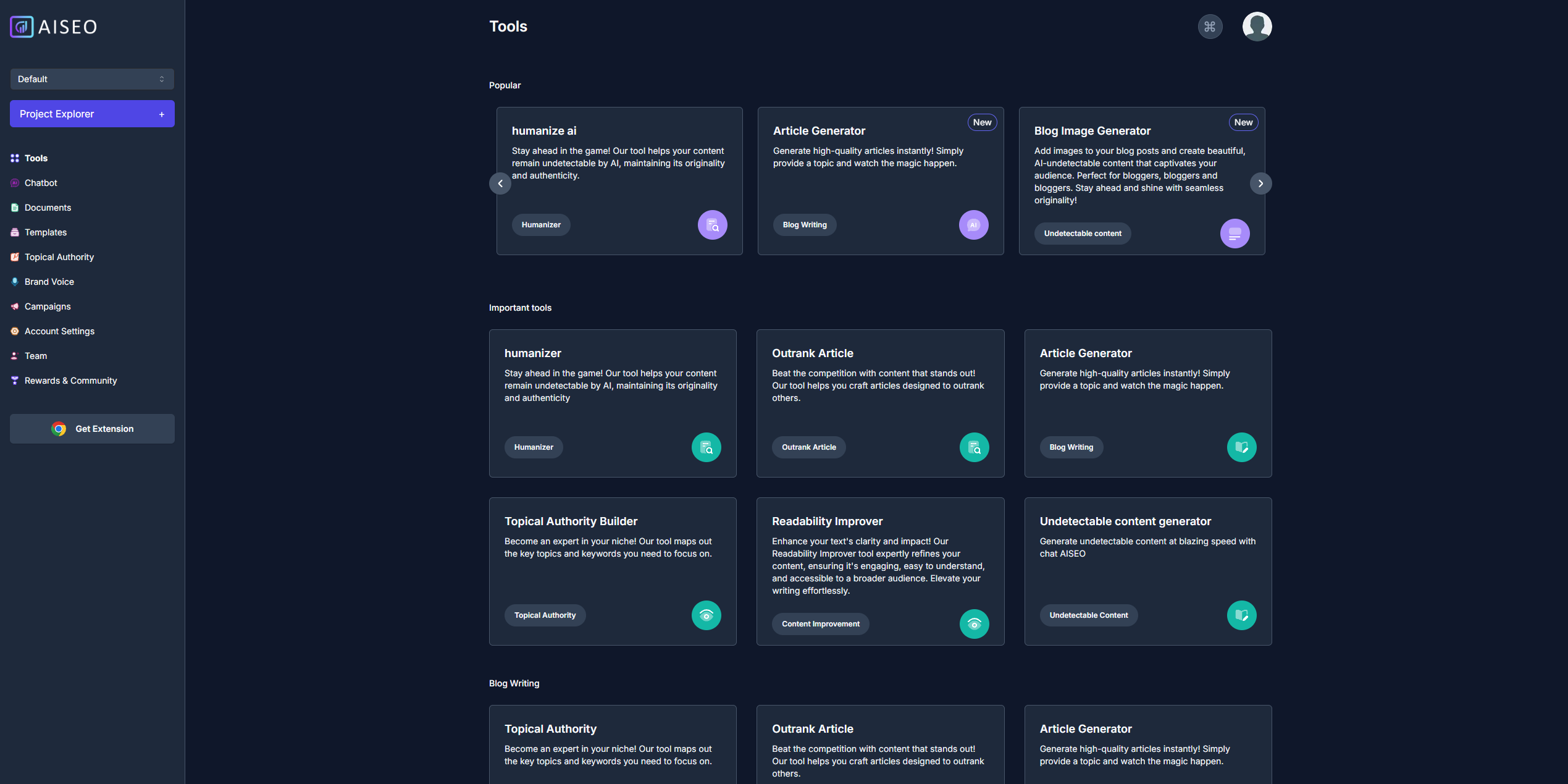Open the Default workspace dropdown
1568x784 pixels.
tap(92, 79)
